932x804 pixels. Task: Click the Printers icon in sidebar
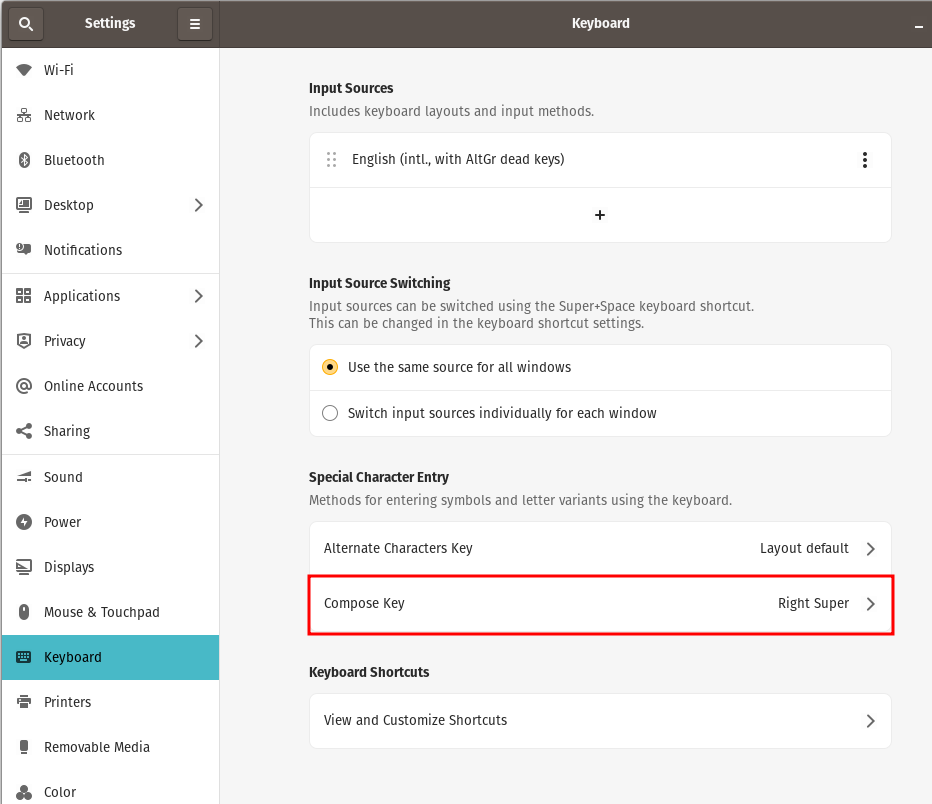pyautogui.click(x=24, y=702)
